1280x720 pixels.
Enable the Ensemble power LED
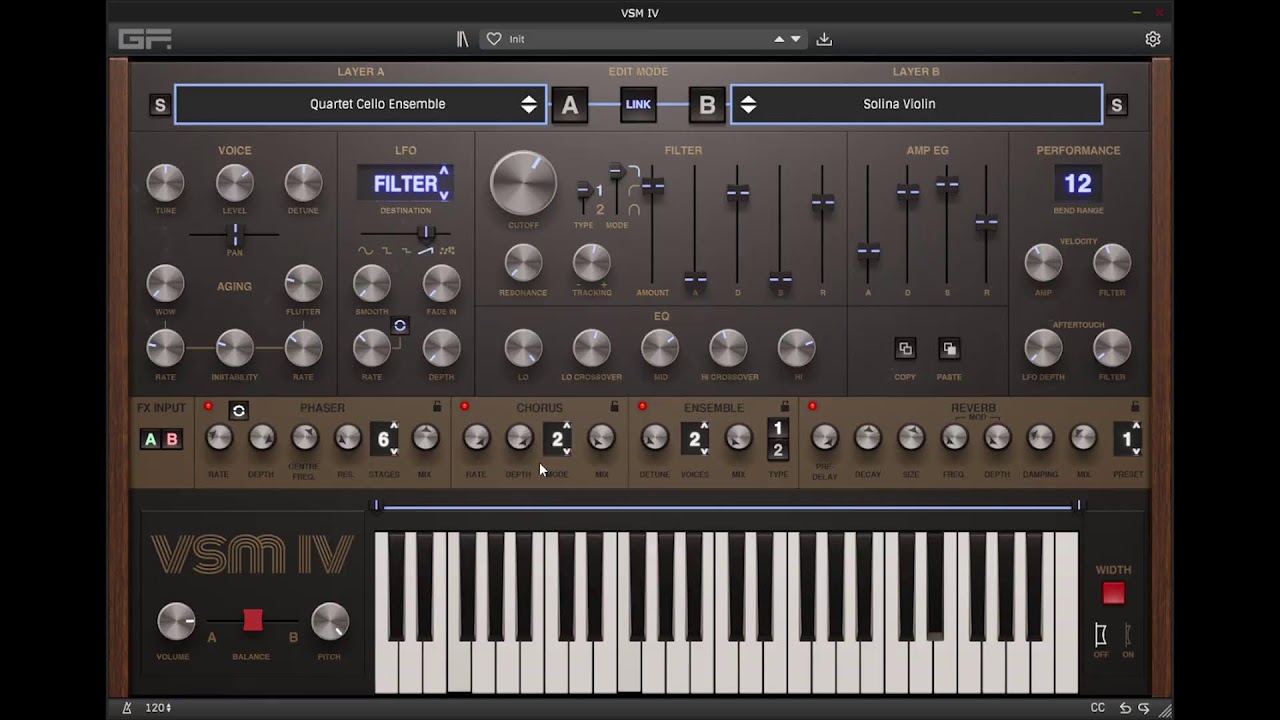tap(643, 407)
